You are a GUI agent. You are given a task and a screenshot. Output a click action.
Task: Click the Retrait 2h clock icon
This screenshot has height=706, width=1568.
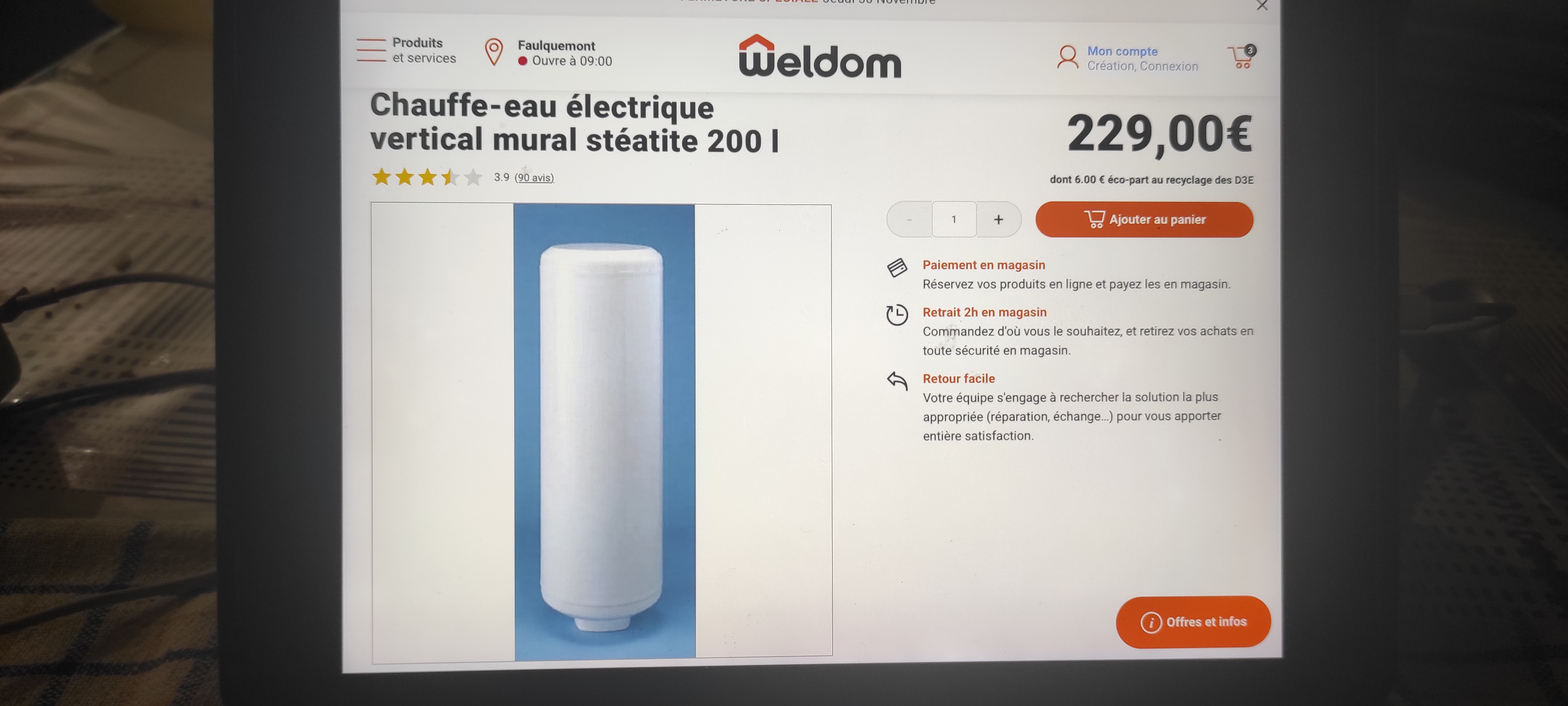[x=897, y=315]
